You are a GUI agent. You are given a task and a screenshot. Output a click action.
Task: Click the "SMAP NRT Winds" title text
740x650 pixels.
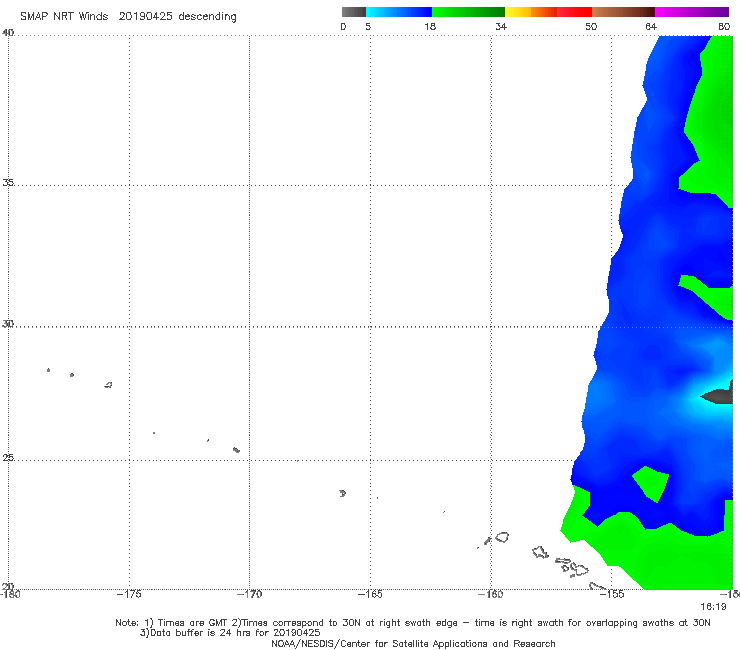click(64, 16)
